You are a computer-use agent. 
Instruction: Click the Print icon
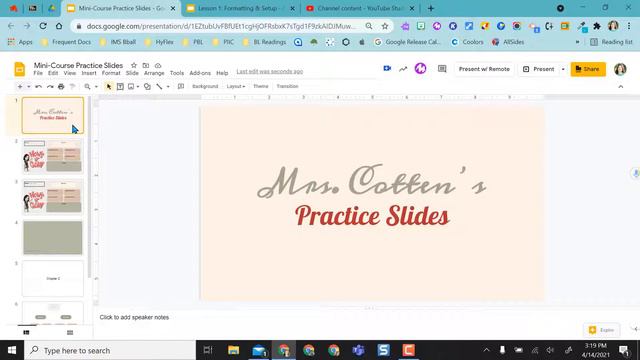[61, 87]
